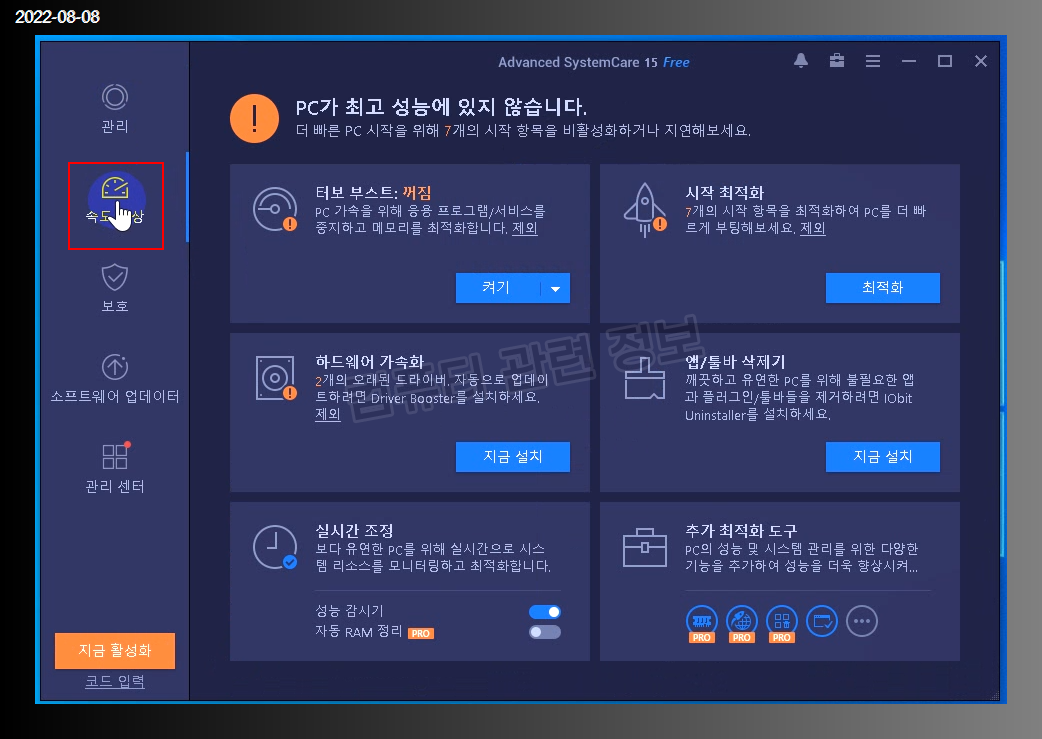Click 제외 link in 시작 최적화 card

coord(813,228)
